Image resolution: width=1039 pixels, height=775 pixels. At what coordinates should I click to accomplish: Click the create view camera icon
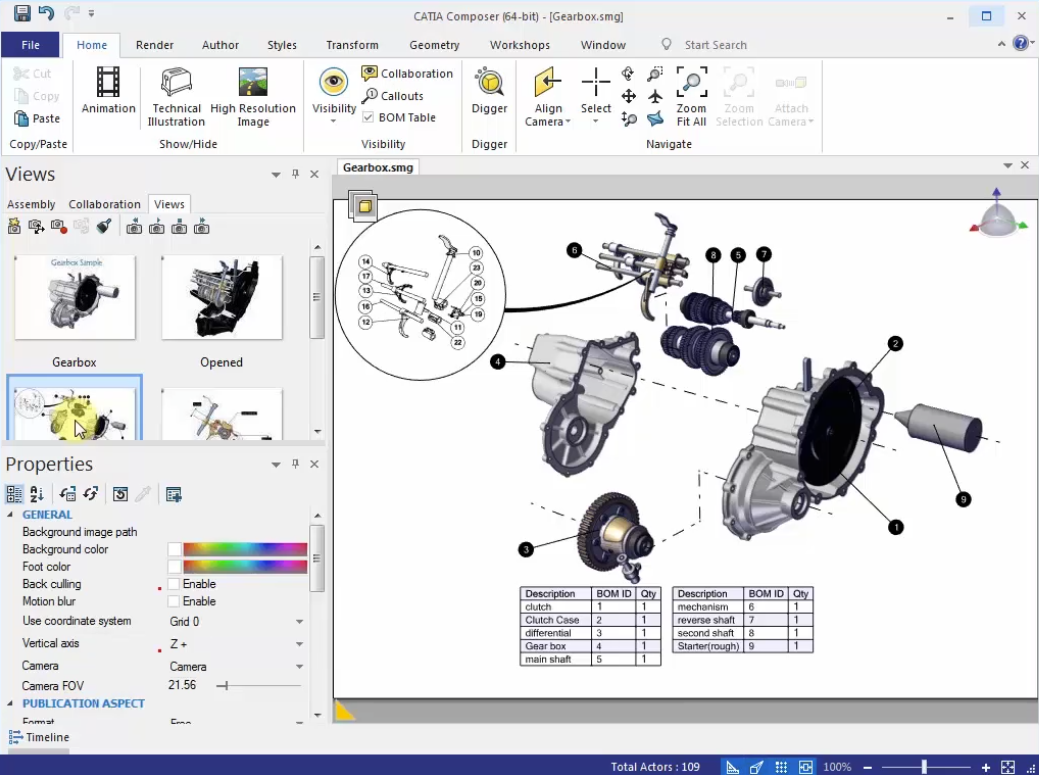(14, 227)
